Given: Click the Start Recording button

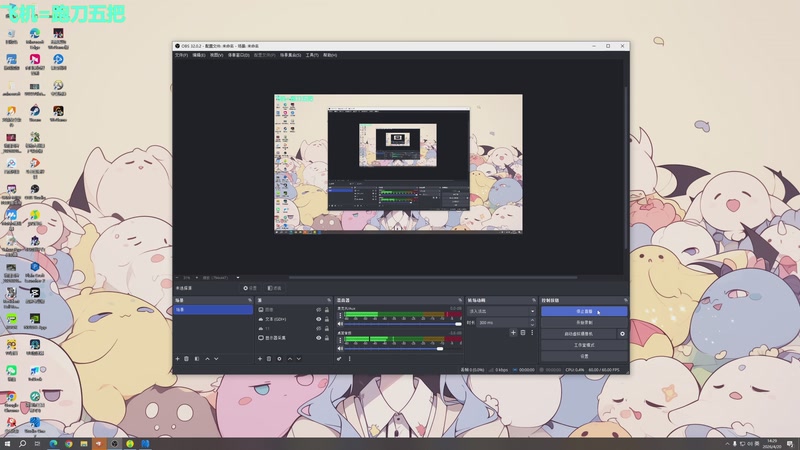Looking at the screenshot, I should [584, 322].
